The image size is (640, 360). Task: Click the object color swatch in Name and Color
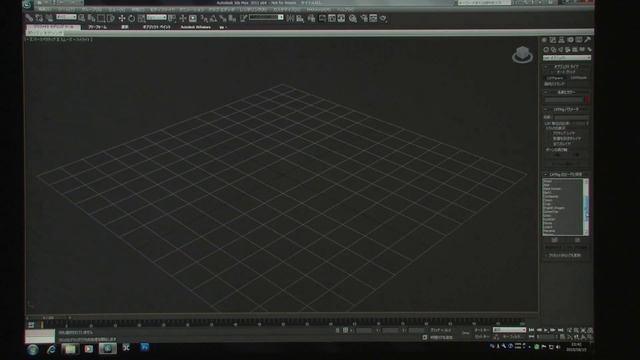[x=587, y=100]
